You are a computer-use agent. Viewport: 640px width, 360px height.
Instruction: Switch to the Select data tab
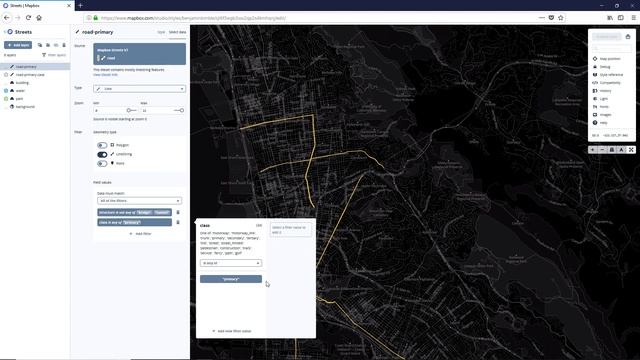pos(178,32)
